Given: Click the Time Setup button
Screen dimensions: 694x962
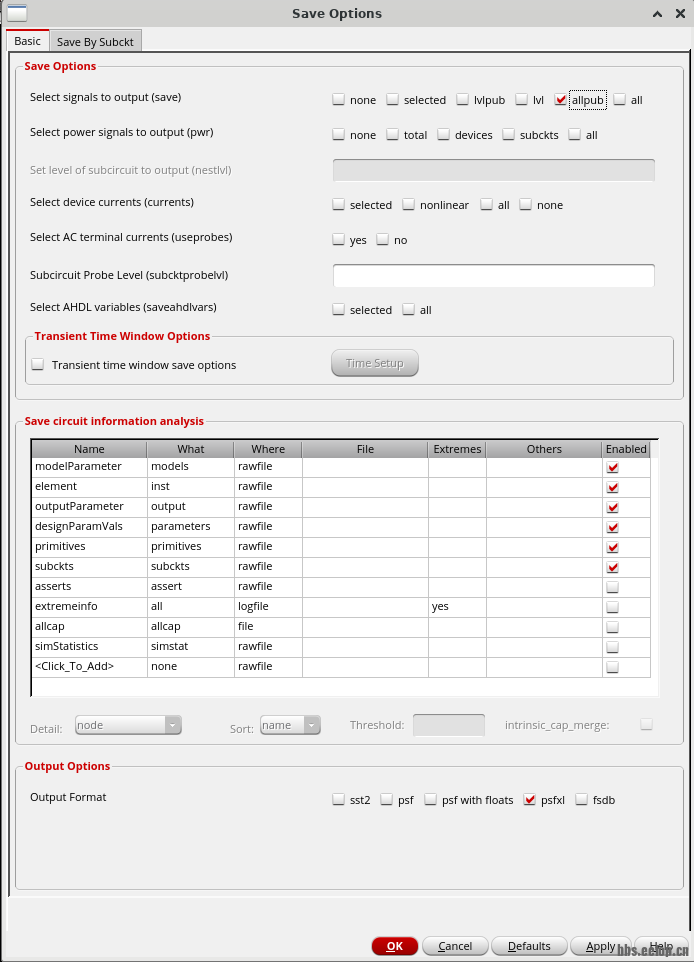Looking at the screenshot, I should [375, 363].
